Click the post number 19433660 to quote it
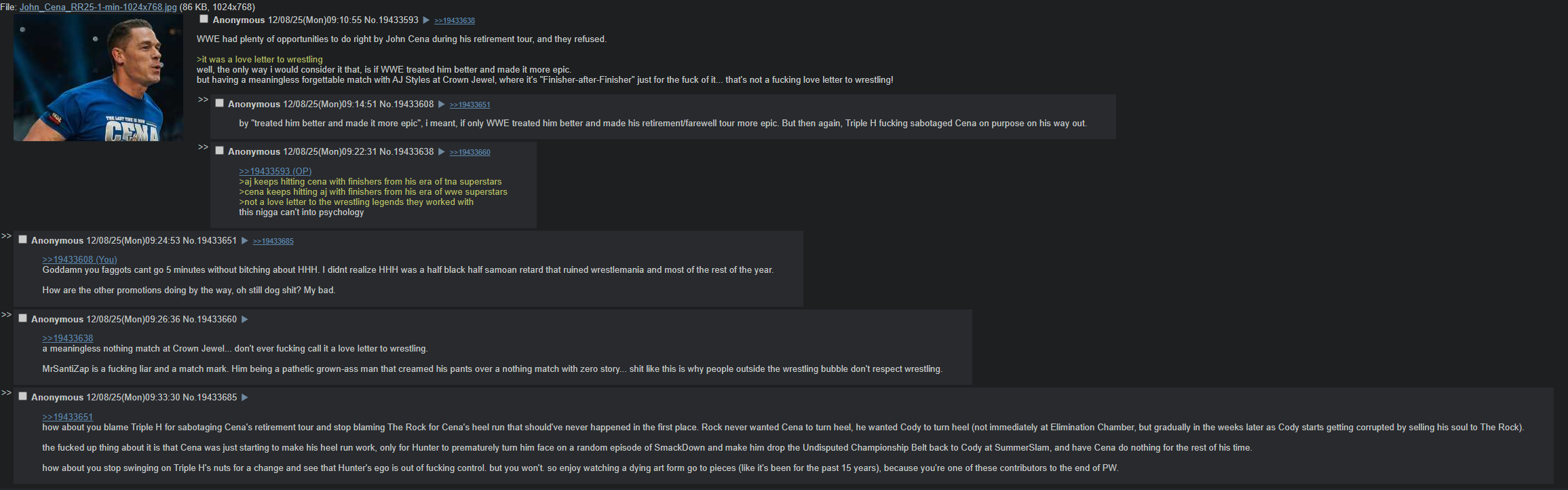This screenshot has height=490, width=1568. click(x=216, y=320)
